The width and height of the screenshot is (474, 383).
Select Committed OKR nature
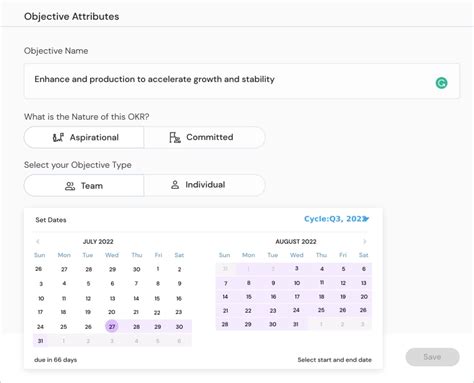pos(204,137)
